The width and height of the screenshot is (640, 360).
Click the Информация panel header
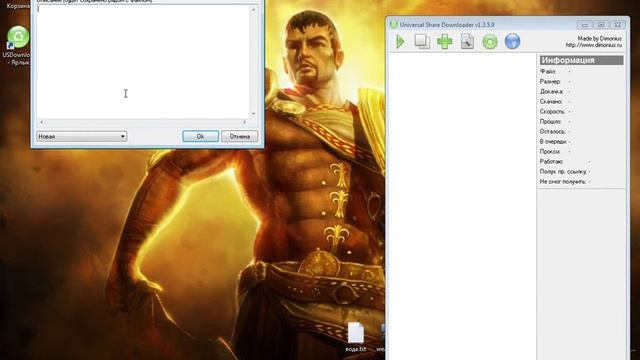coord(582,60)
